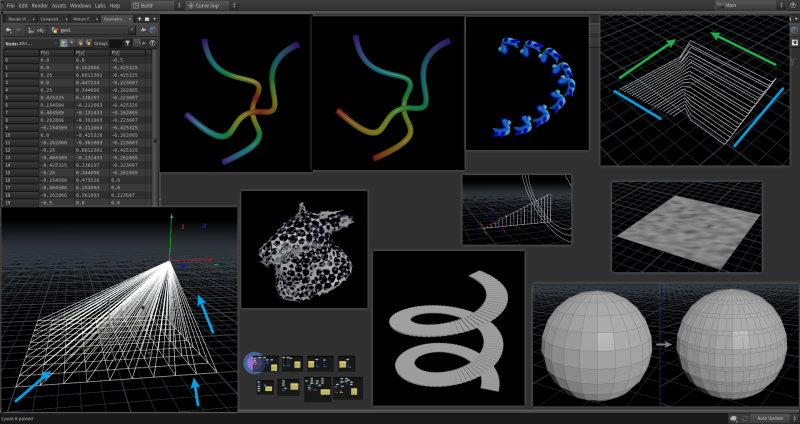Open the Labs menu

[100, 6]
